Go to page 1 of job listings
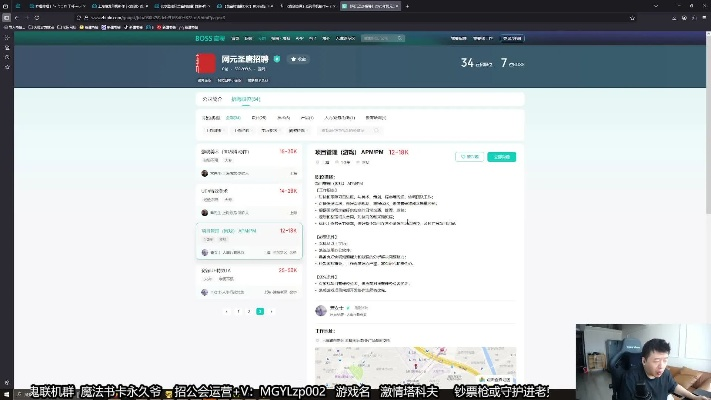The height and width of the screenshot is (400, 711). pos(238,311)
